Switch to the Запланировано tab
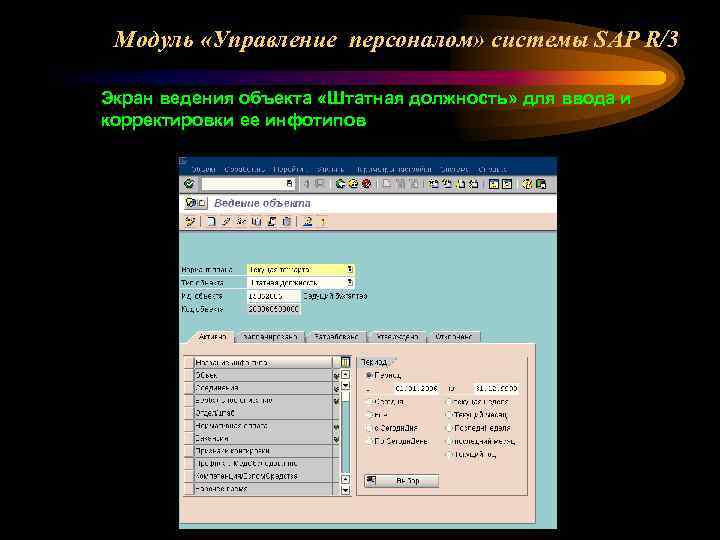The width and height of the screenshot is (720, 540). pos(270,337)
